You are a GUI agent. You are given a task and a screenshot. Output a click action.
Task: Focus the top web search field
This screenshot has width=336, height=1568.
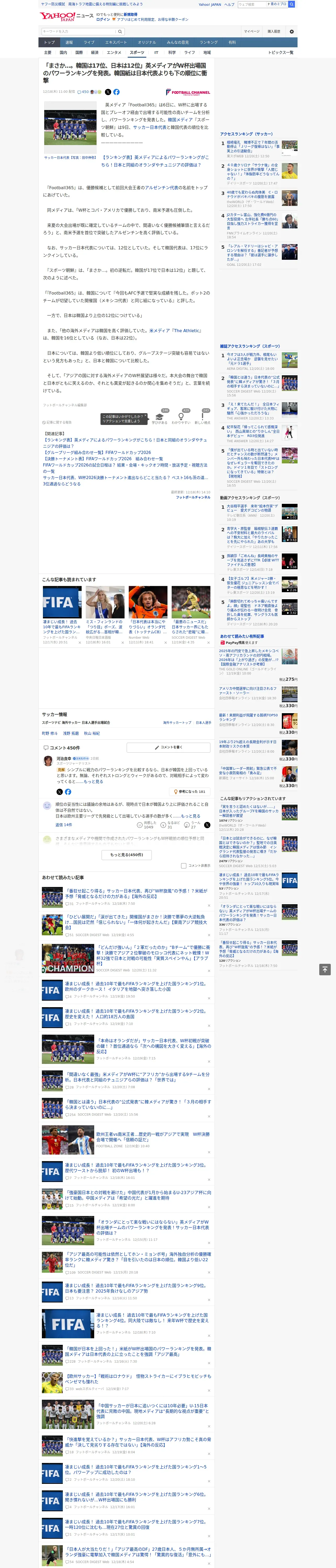252,4
